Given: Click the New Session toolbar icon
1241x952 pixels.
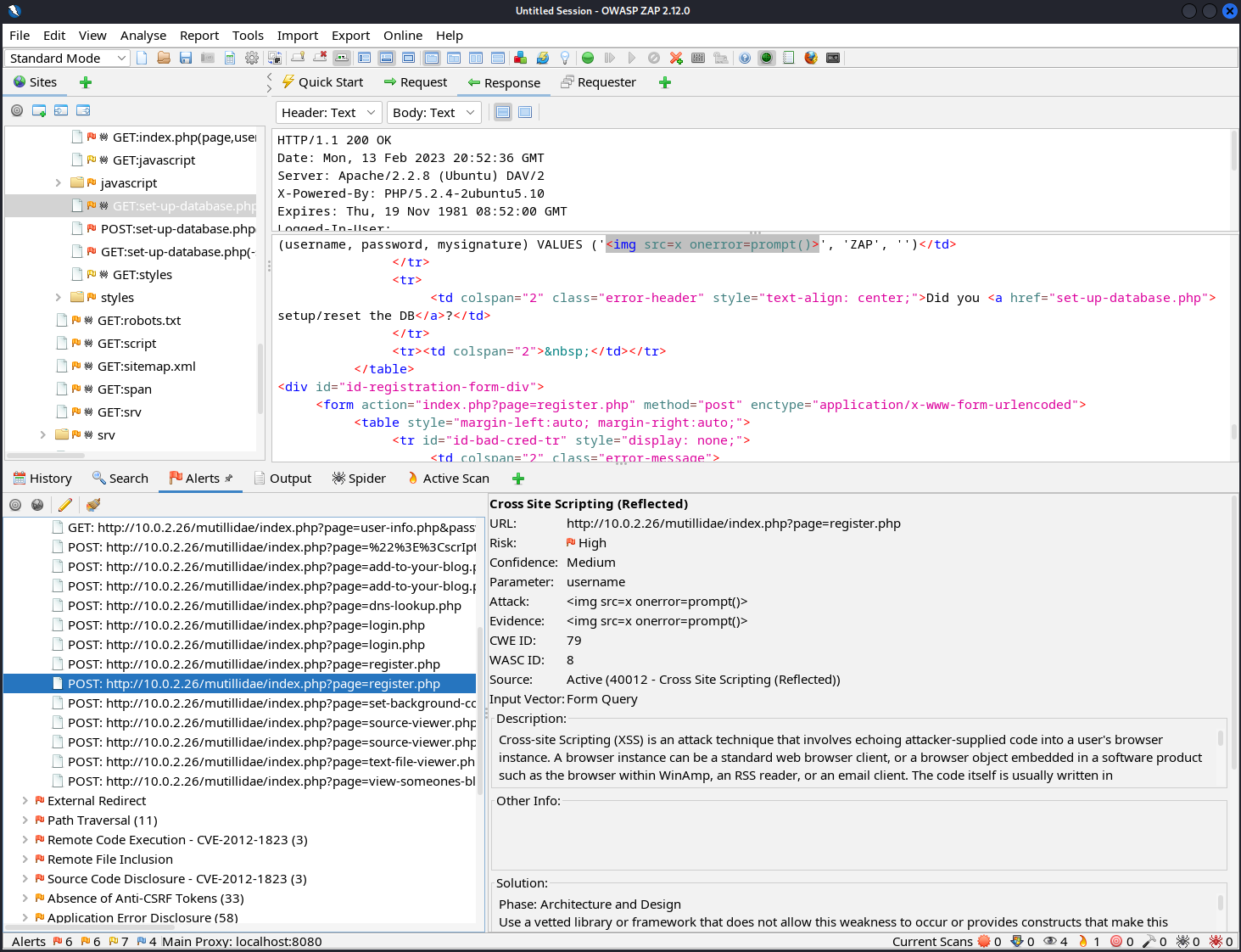Looking at the screenshot, I should point(142,58).
